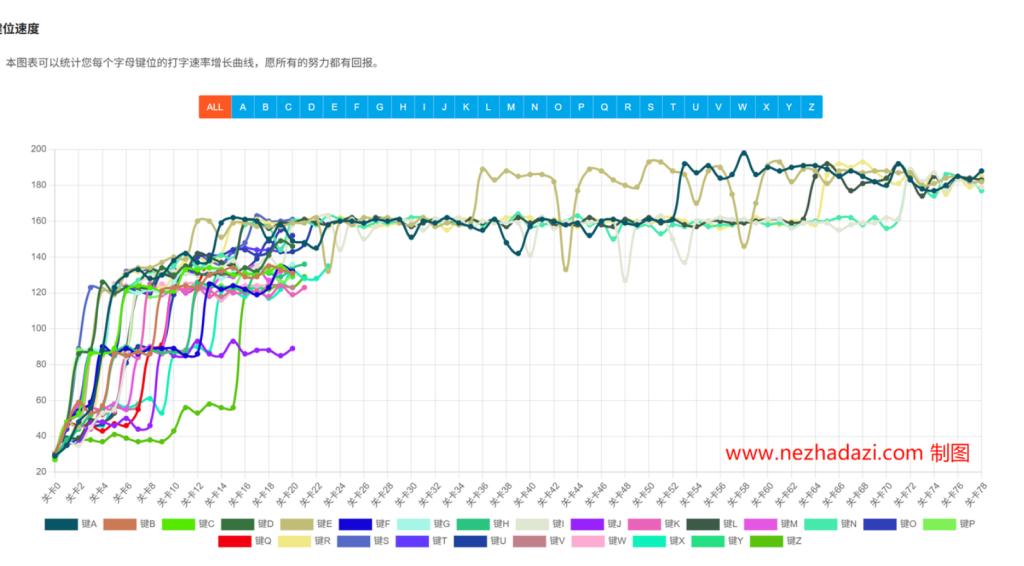Show the letter J speed curve tab
Image resolution: width=1024 pixels, height=566 pixels.
[443, 107]
